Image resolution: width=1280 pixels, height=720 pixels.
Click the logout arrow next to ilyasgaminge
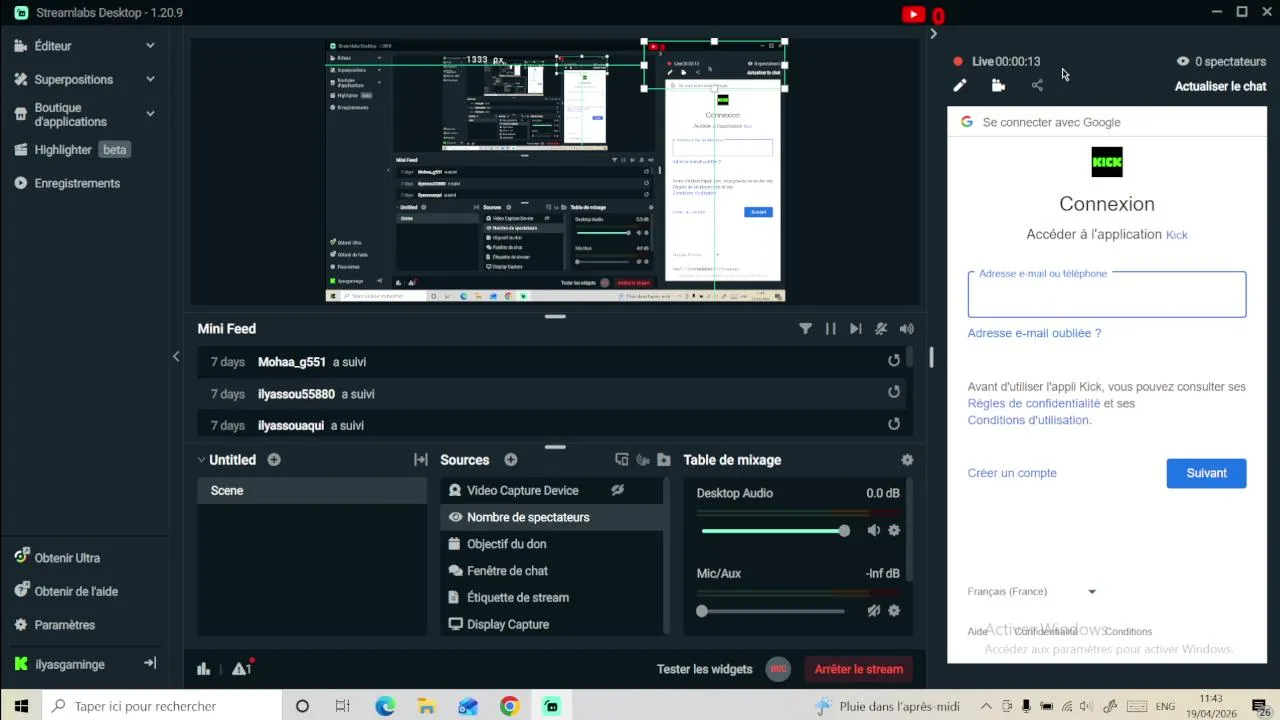click(150, 663)
